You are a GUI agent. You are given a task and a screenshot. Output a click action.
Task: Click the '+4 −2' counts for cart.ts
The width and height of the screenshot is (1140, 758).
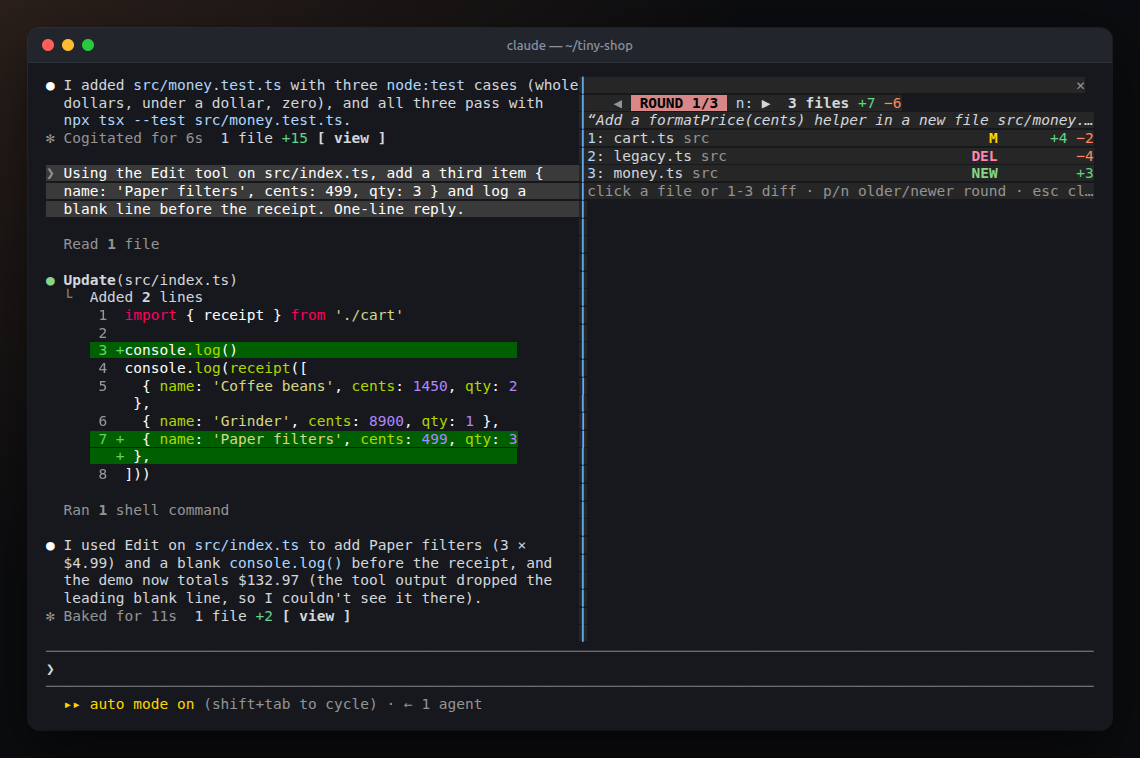coord(1071,138)
